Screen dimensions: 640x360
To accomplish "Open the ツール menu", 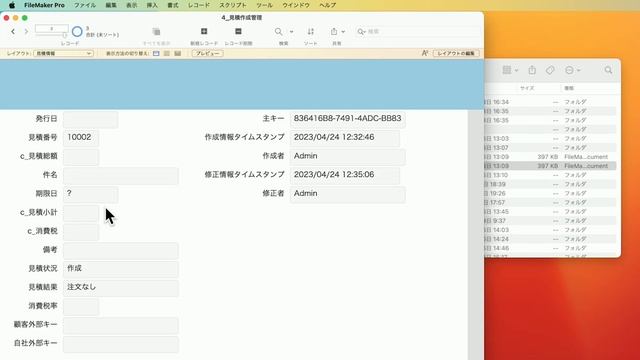I will [264, 5].
